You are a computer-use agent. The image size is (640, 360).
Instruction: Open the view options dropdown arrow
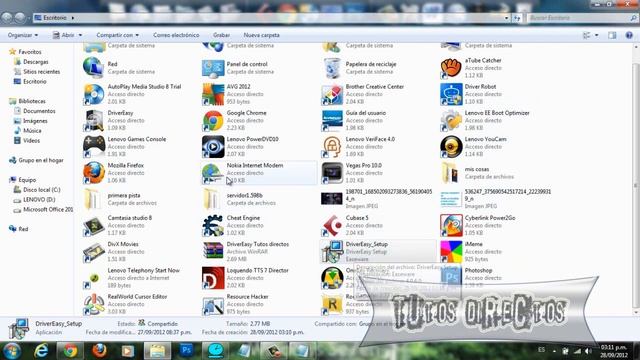[596, 36]
